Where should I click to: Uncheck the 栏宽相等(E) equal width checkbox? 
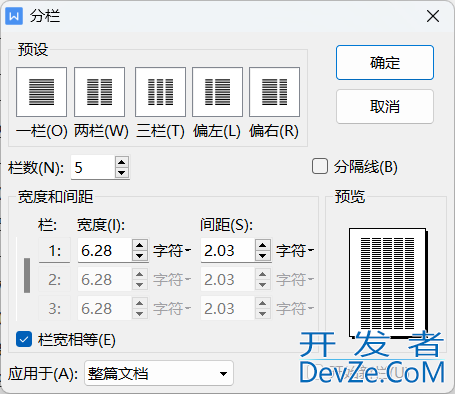click(24, 340)
